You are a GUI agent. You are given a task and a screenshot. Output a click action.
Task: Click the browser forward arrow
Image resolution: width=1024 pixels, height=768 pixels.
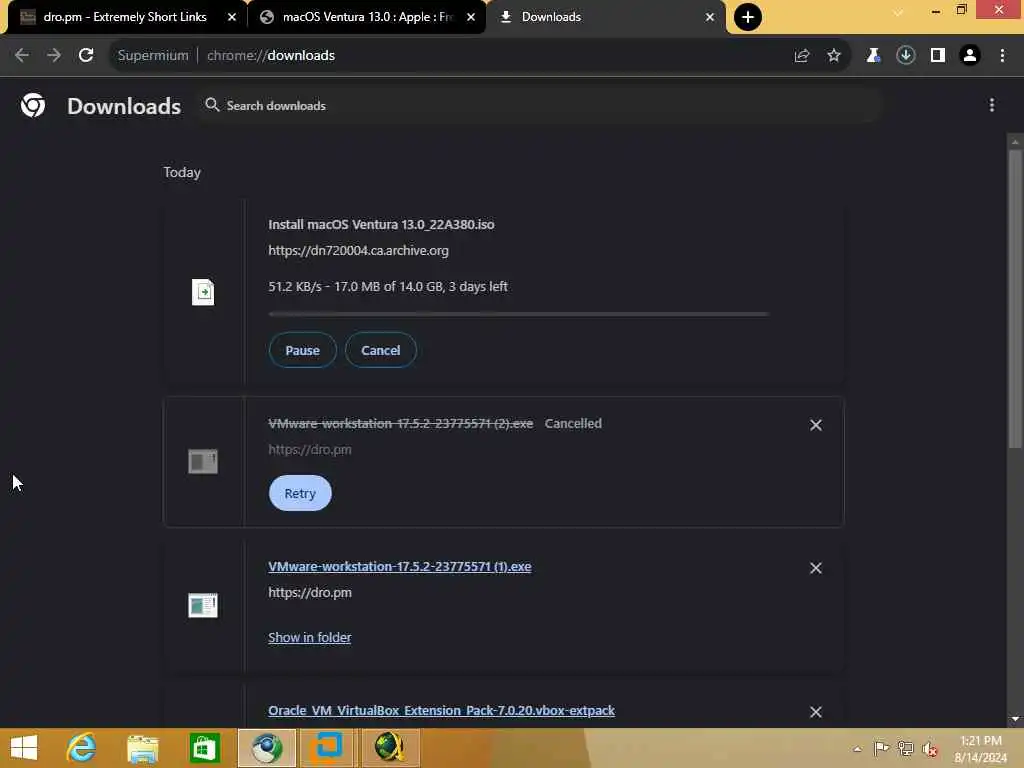pyautogui.click(x=54, y=56)
